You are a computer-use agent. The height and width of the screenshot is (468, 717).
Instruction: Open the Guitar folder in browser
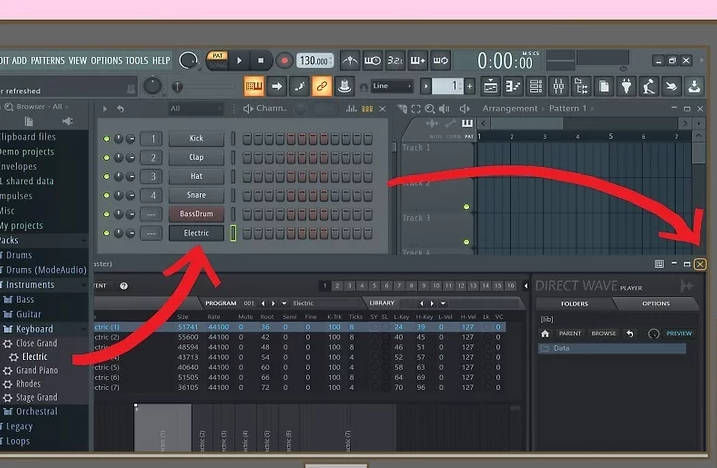coord(28,314)
